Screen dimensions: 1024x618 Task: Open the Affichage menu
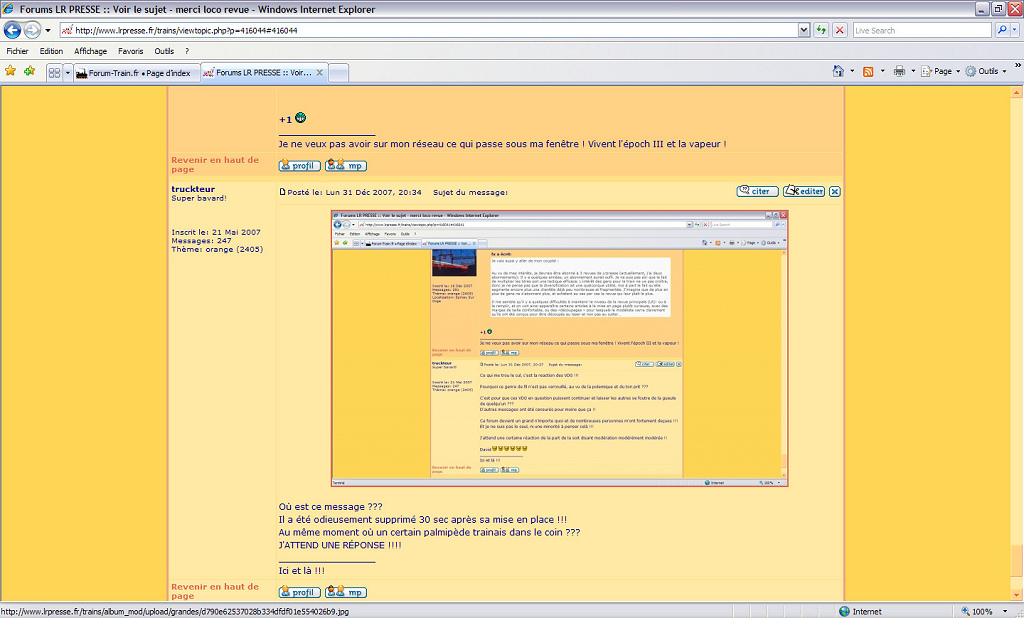tap(91, 51)
